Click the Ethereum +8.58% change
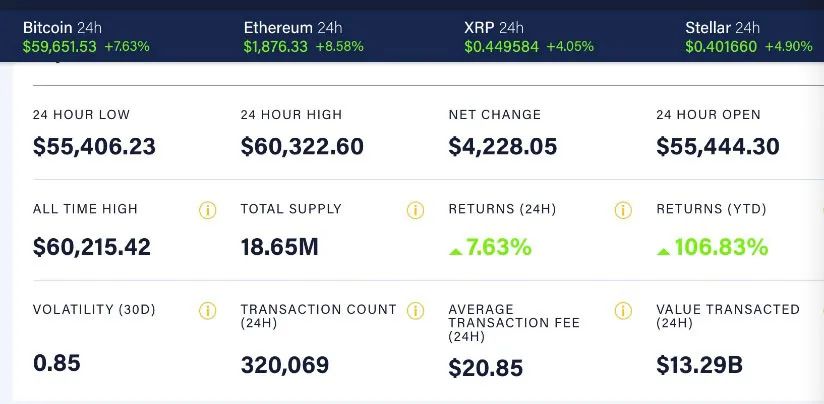This screenshot has height=404, width=824. point(340,46)
